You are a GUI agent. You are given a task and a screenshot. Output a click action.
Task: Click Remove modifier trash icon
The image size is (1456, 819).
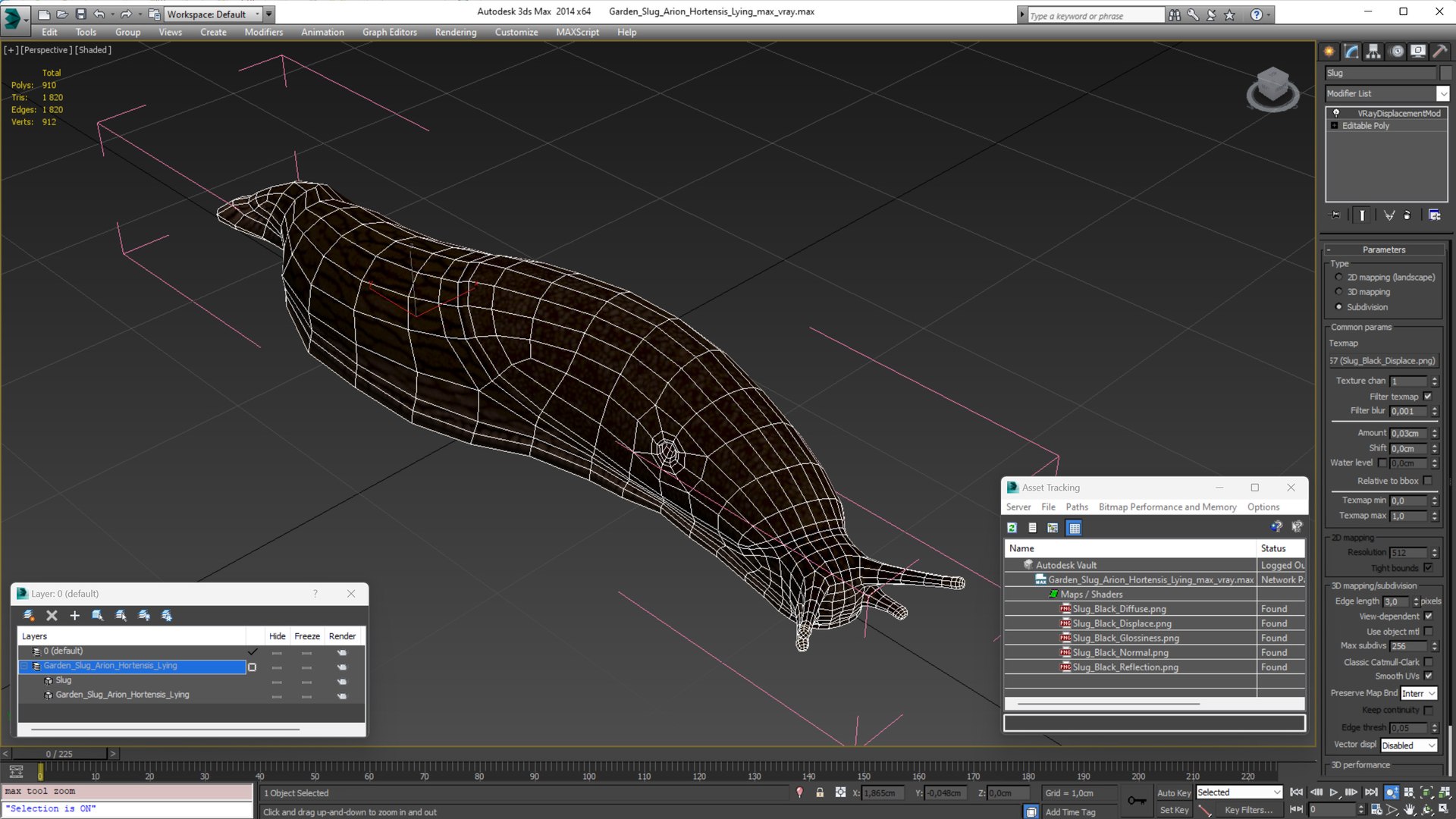point(1407,215)
